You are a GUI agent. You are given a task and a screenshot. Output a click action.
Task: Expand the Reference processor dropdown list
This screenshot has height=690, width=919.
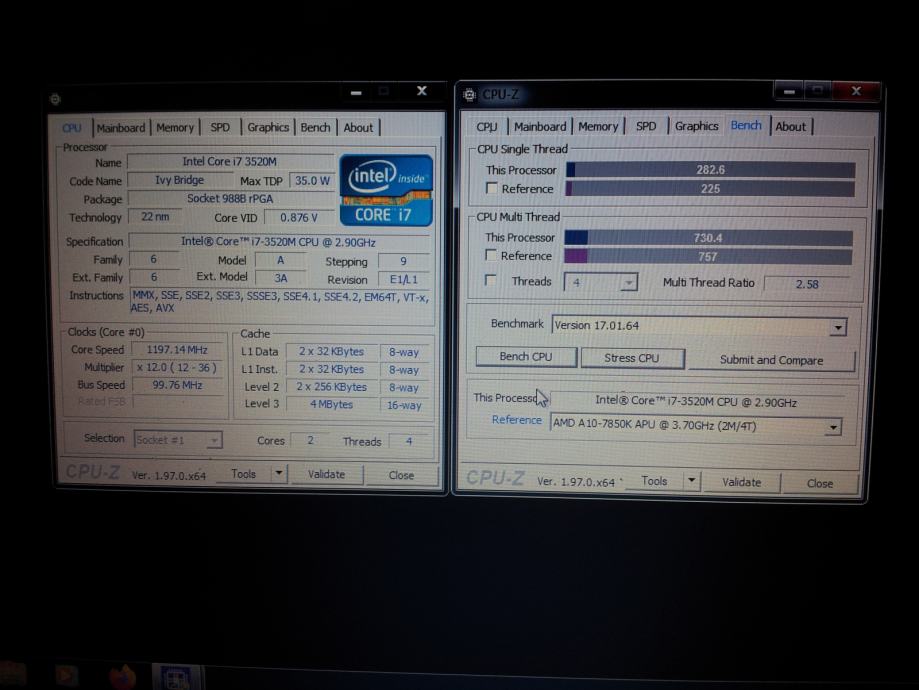[x=832, y=427]
